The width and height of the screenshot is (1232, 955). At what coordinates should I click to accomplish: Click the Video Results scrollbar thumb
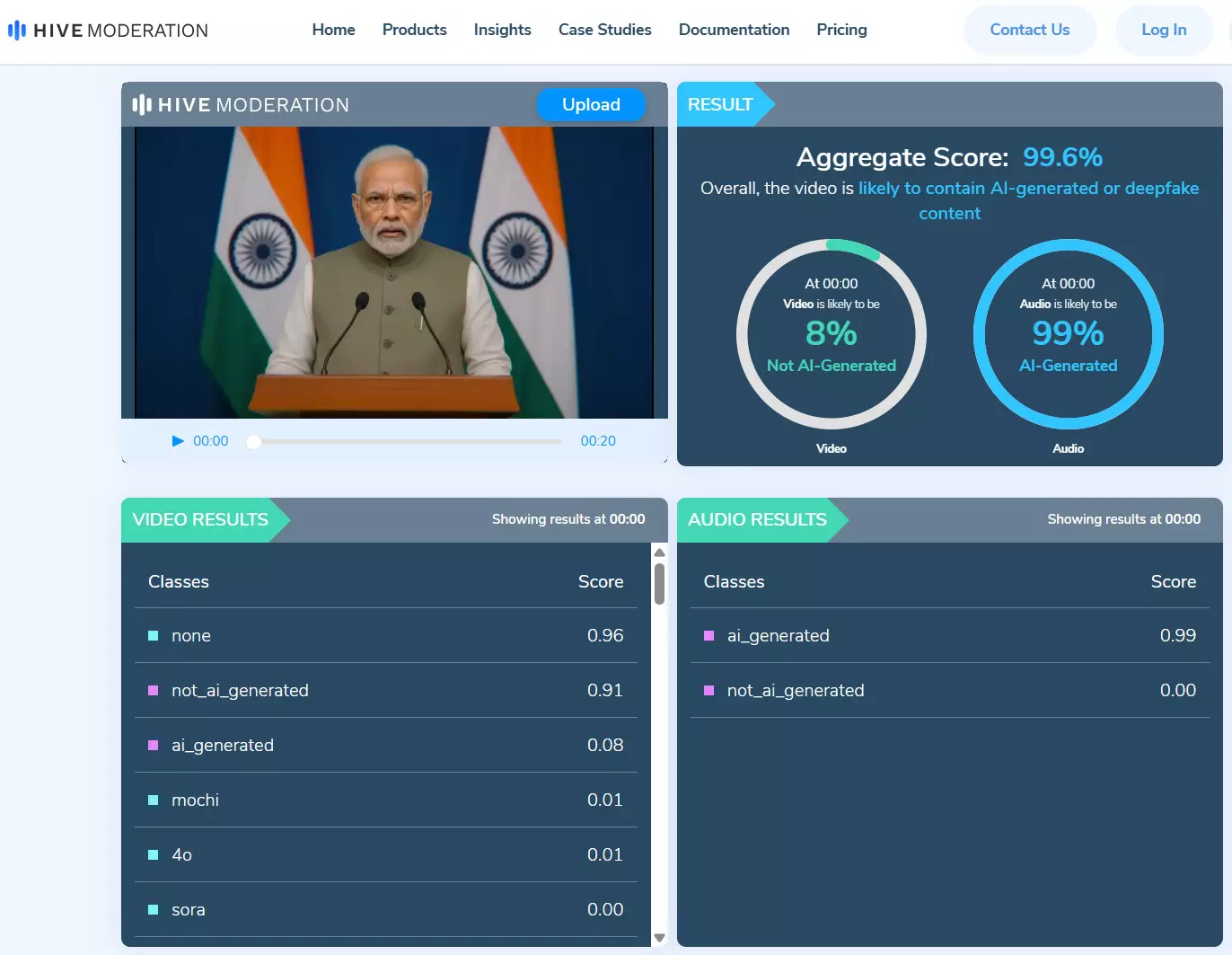coord(659,584)
